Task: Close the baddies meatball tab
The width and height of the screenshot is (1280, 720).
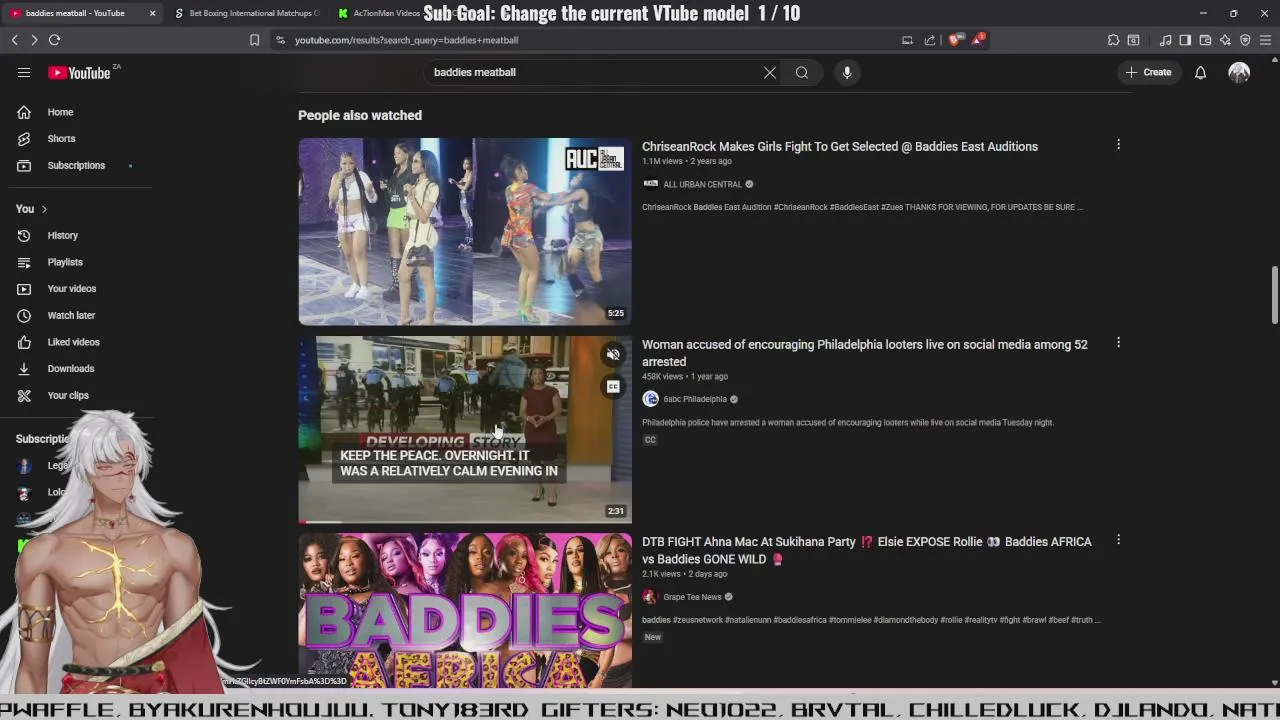Action: click(x=152, y=13)
